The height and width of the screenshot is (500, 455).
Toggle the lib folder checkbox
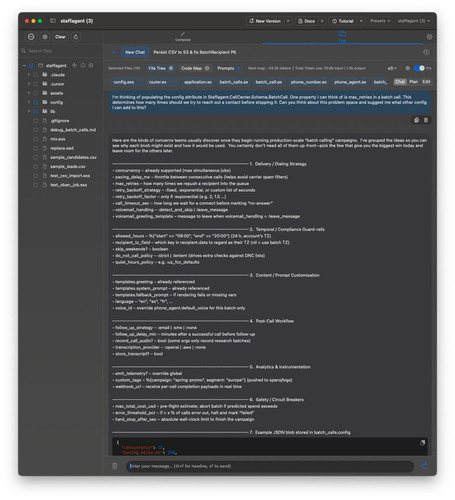tap(36, 111)
